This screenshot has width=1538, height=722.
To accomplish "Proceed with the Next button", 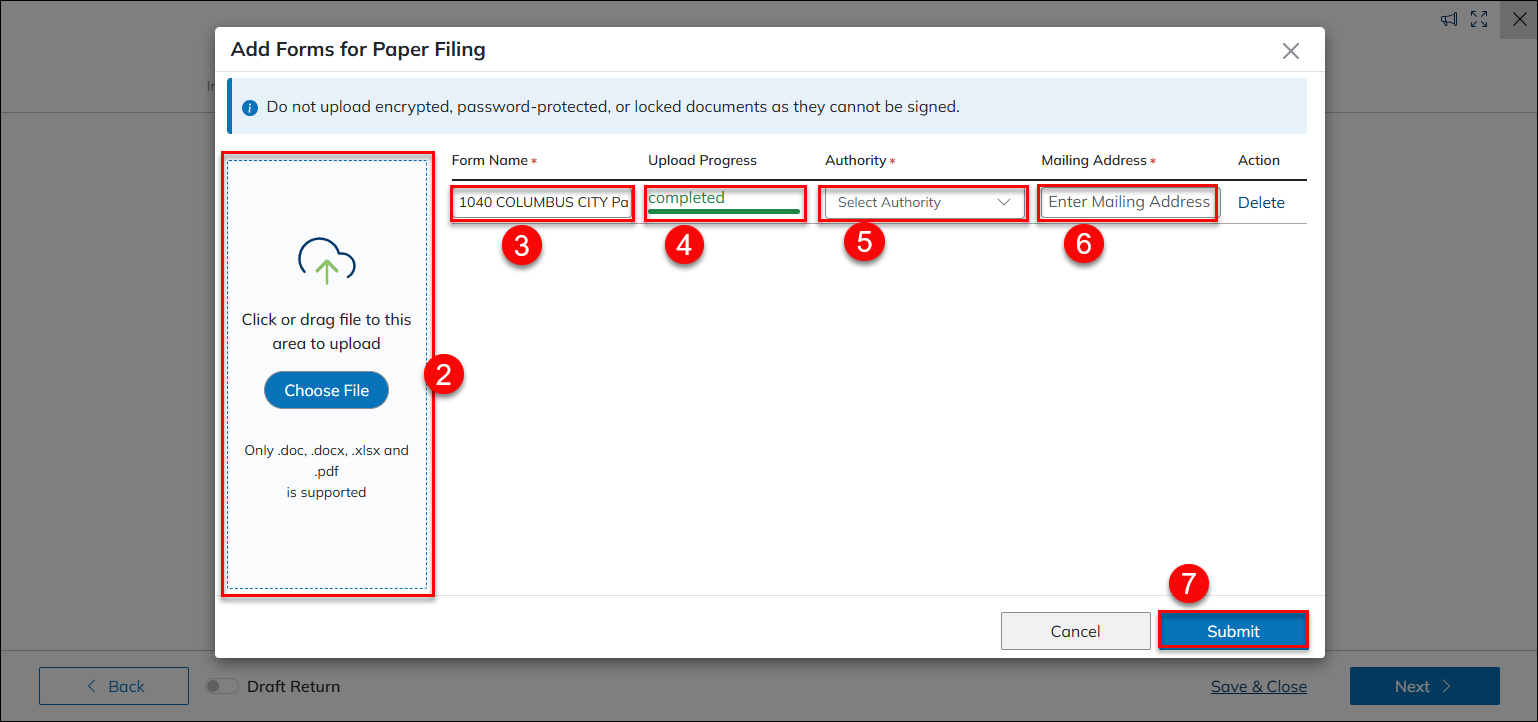I will (x=1424, y=686).
